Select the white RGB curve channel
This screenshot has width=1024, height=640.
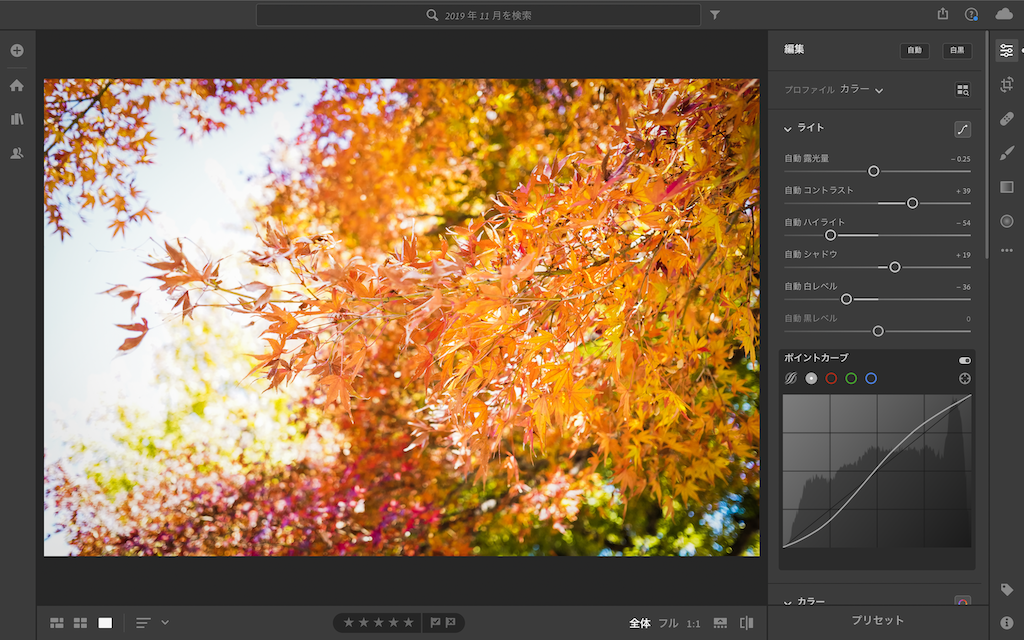tap(811, 379)
